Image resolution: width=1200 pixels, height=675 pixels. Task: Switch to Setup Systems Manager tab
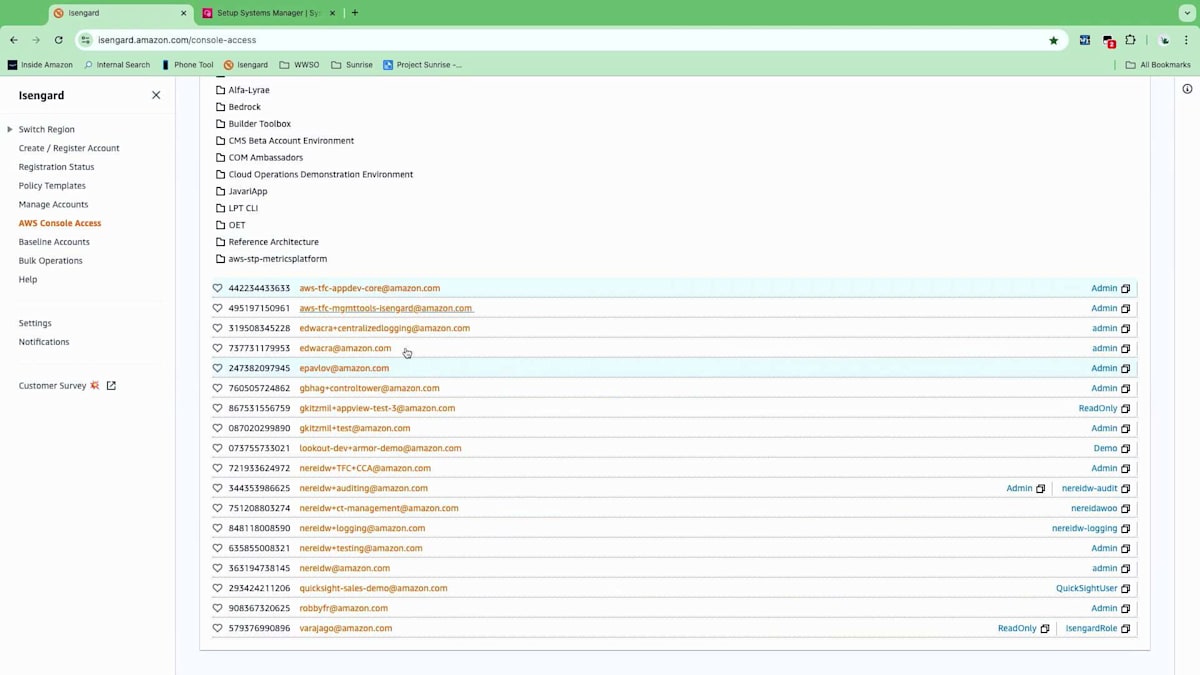point(269,13)
